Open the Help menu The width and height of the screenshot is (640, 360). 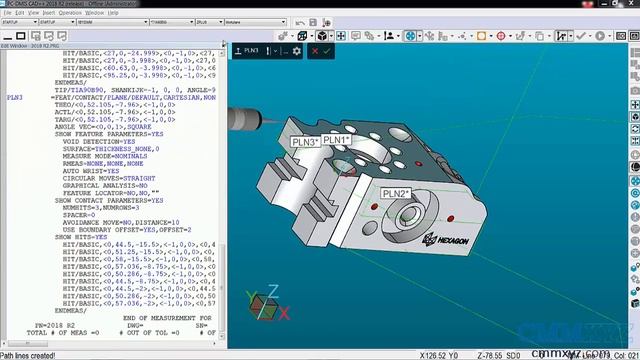(x=113, y=13)
